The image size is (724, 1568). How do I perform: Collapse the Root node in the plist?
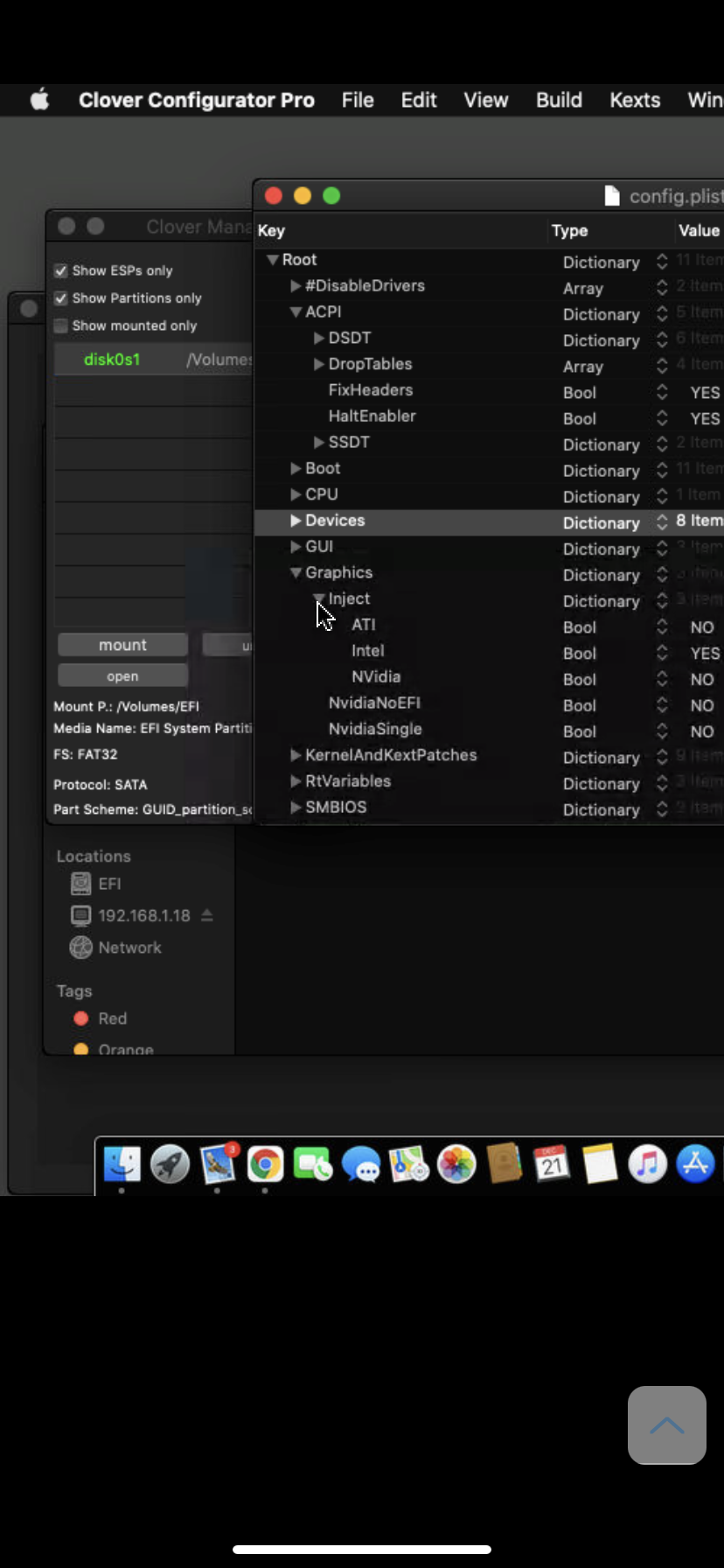click(273, 260)
